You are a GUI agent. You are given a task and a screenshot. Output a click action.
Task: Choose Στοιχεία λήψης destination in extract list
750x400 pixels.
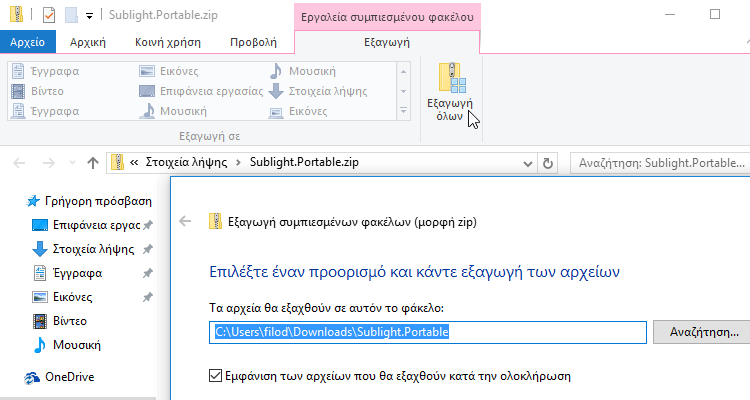[x=318, y=91]
